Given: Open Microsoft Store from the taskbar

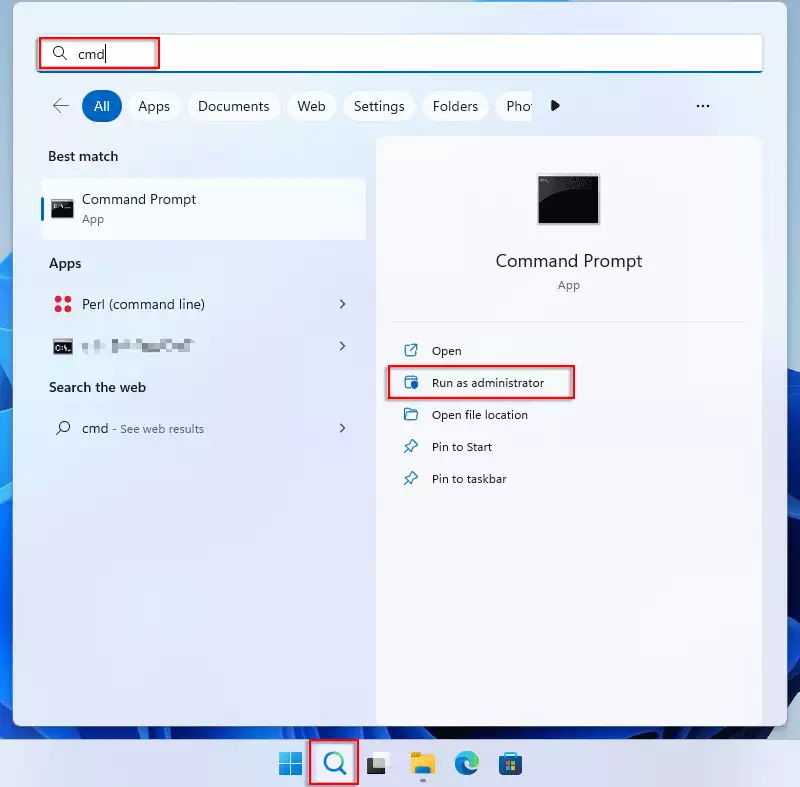Looking at the screenshot, I should click(510, 764).
